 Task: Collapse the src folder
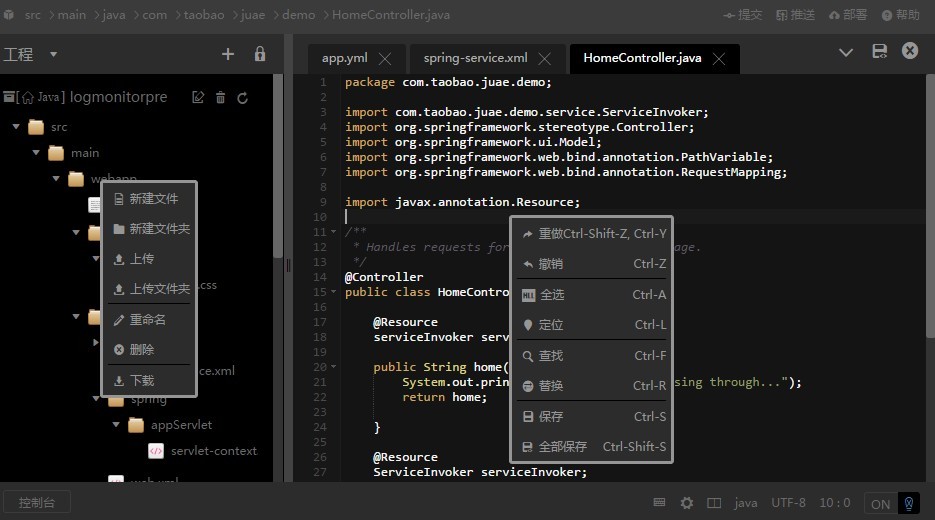16,126
